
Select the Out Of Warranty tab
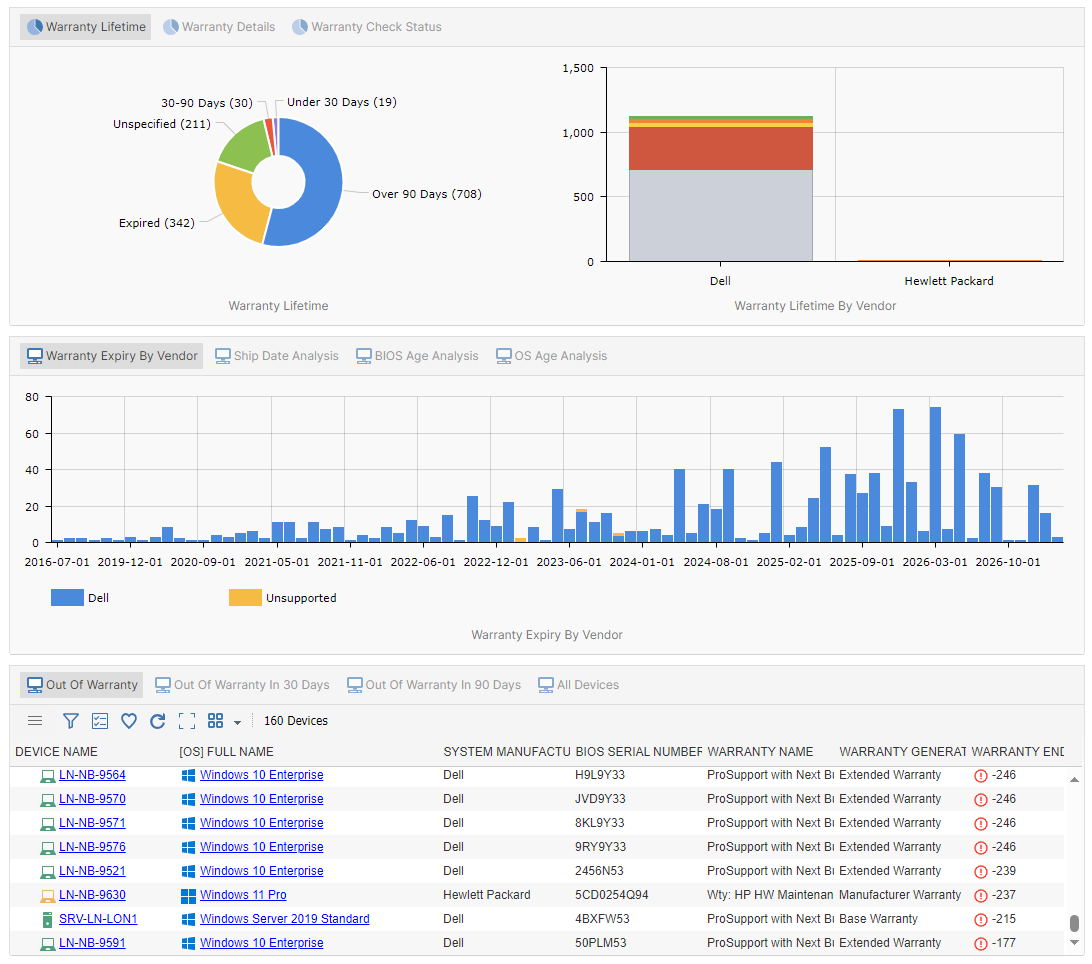(x=81, y=685)
